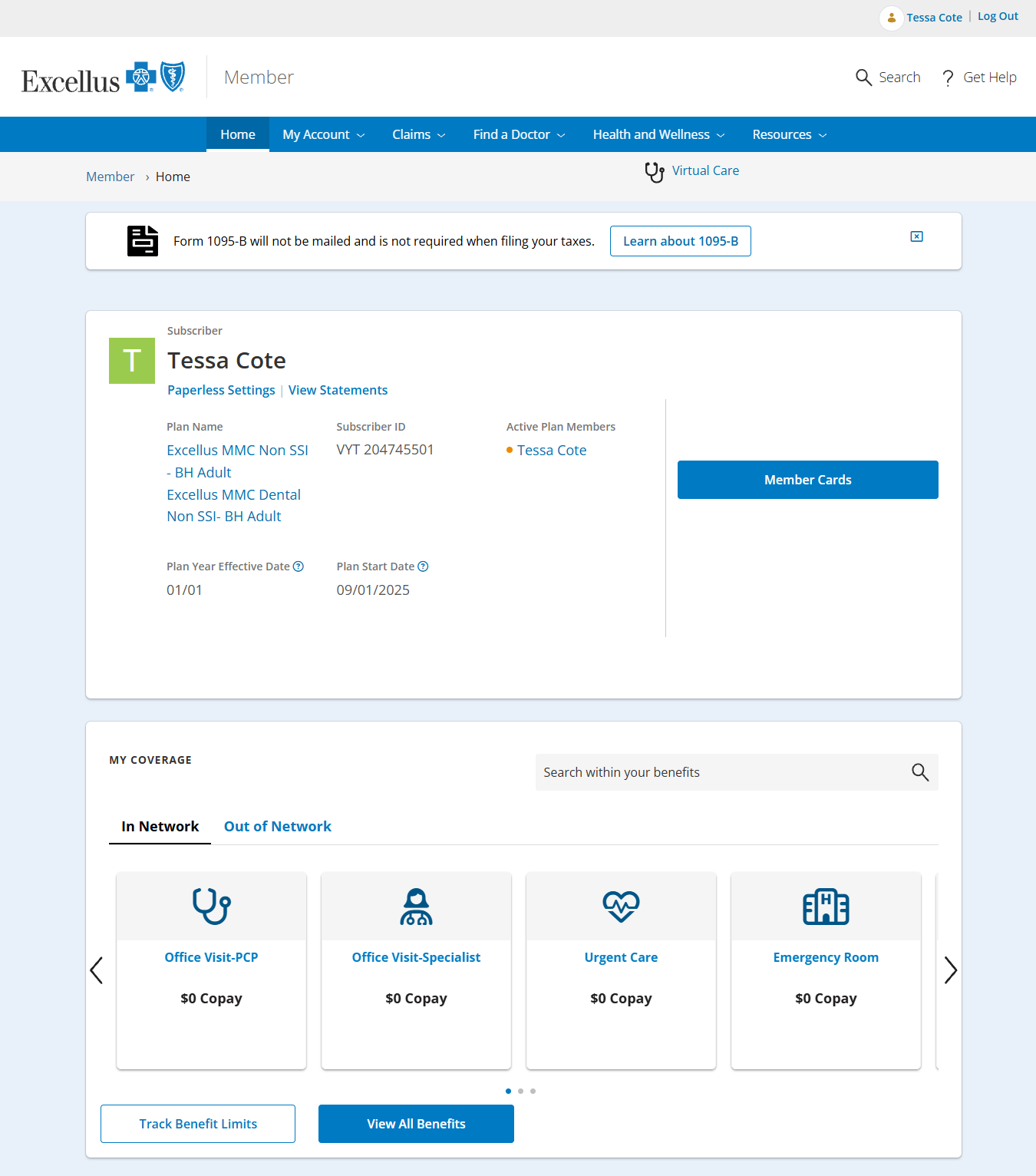This screenshot has width=1036, height=1176.
Task: Click the Member heading beside logo
Action: [x=259, y=78]
